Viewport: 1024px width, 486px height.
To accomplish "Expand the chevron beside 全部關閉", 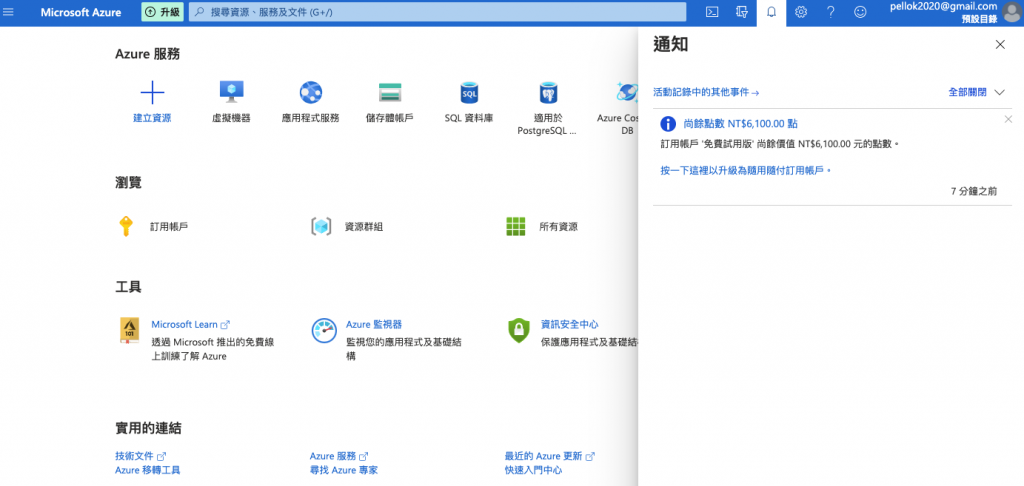I will pos(999,93).
